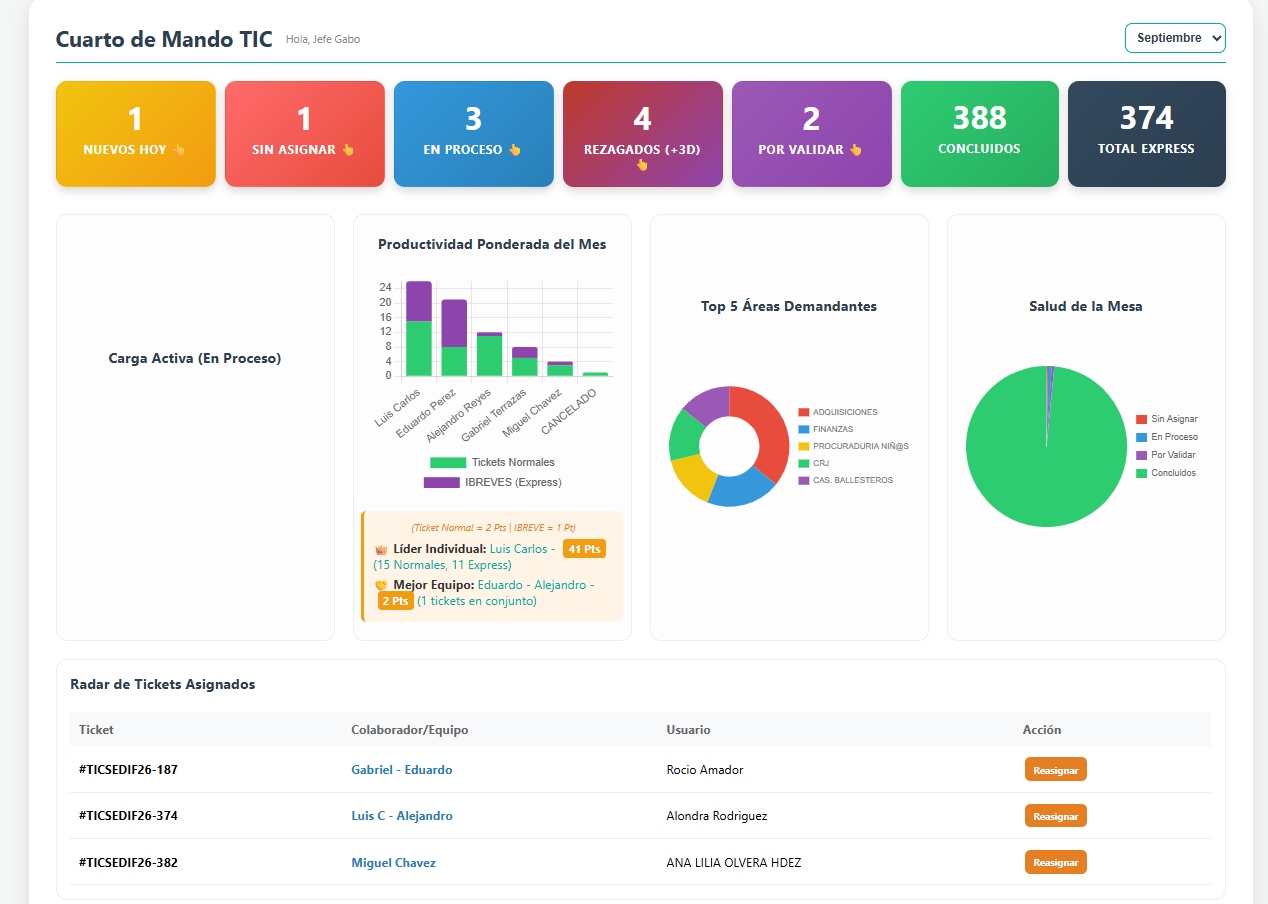Click pointing-hand icon on Nuevos Hoy card
Viewport: 1268px width, 904px height.
pos(179,150)
